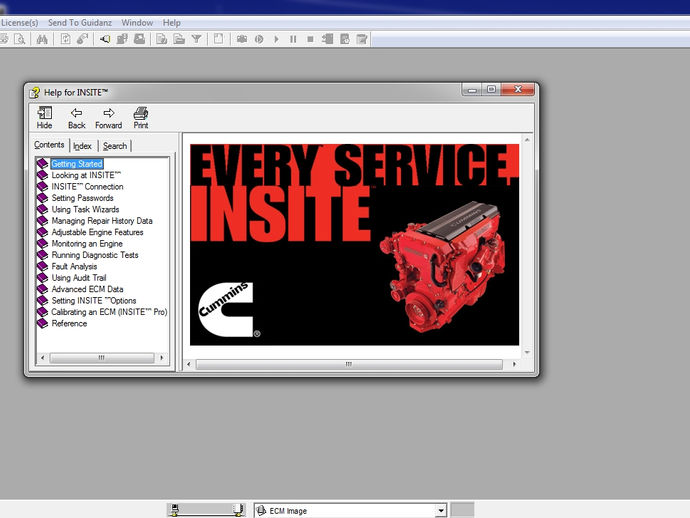The height and width of the screenshot is (518, 690).
Task: Open the Window menu
Action: tap(137, 22)
